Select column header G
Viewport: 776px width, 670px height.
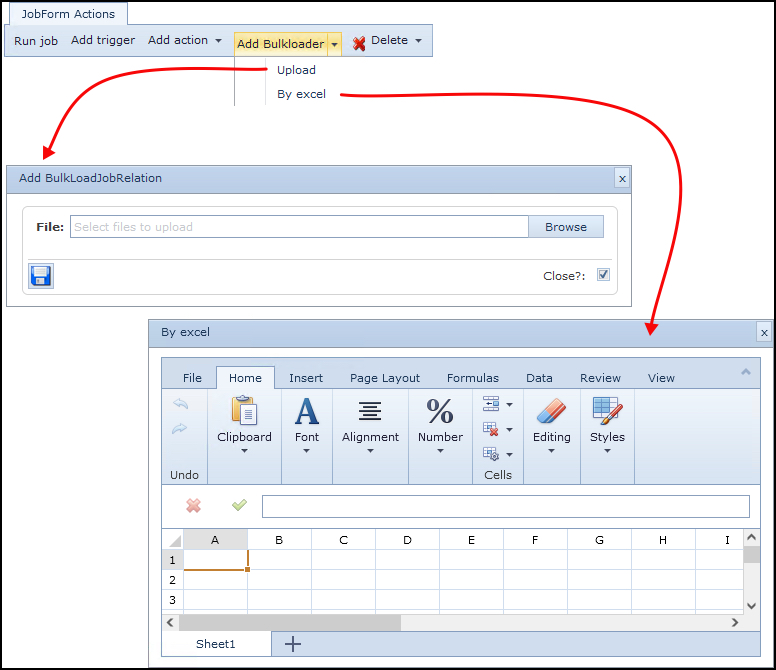599,540
